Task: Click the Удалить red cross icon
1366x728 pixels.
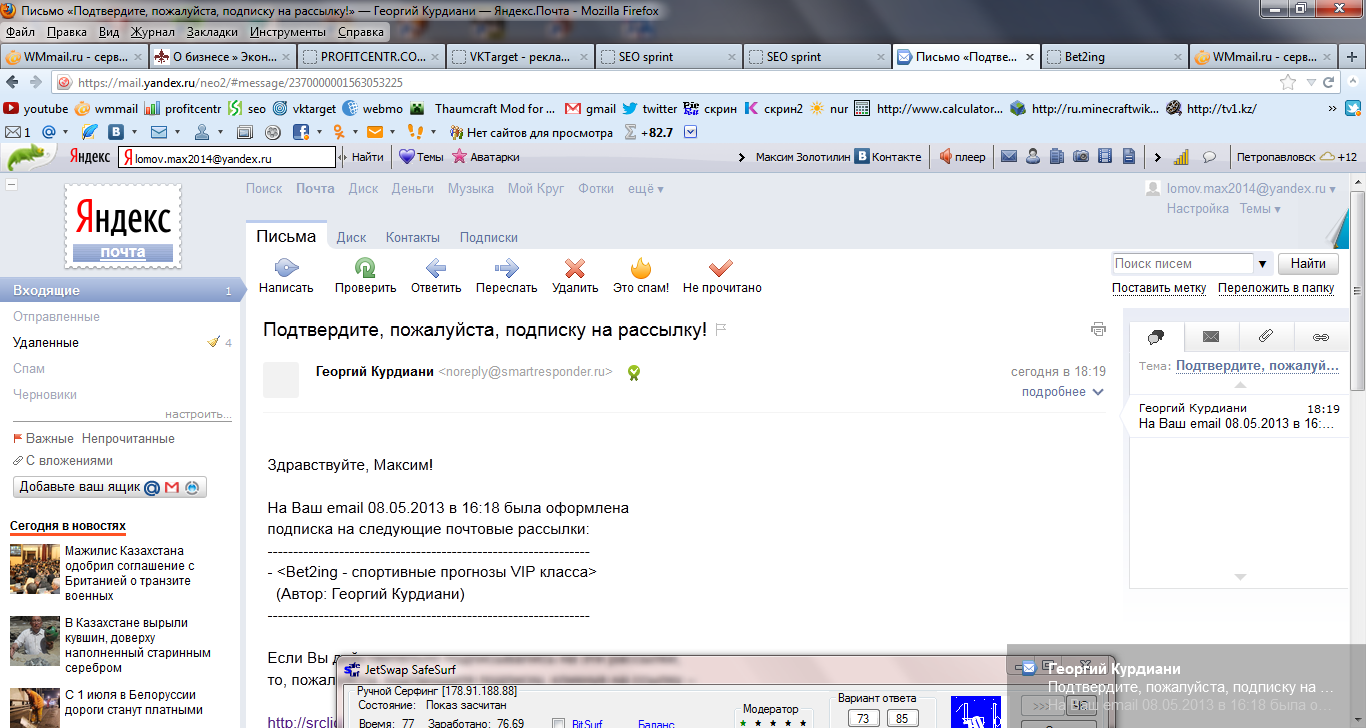Action: click(x=575, y=268)
